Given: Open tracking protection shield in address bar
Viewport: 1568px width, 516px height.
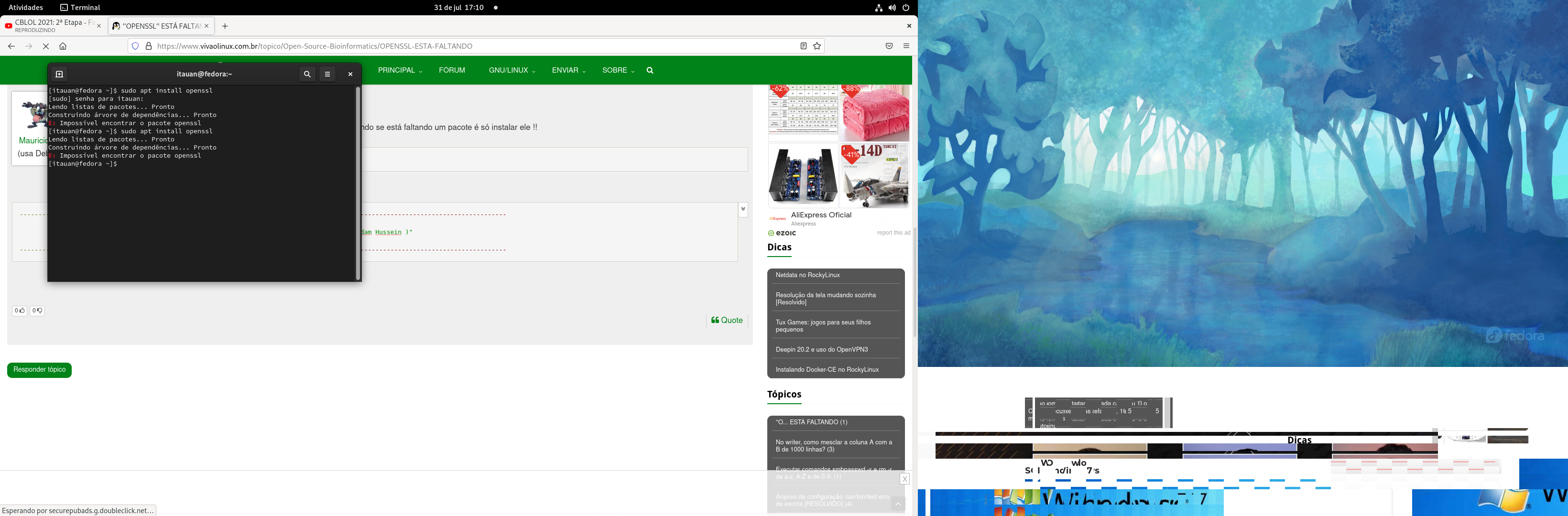Looking at the screenshot, I should [136, 46].
